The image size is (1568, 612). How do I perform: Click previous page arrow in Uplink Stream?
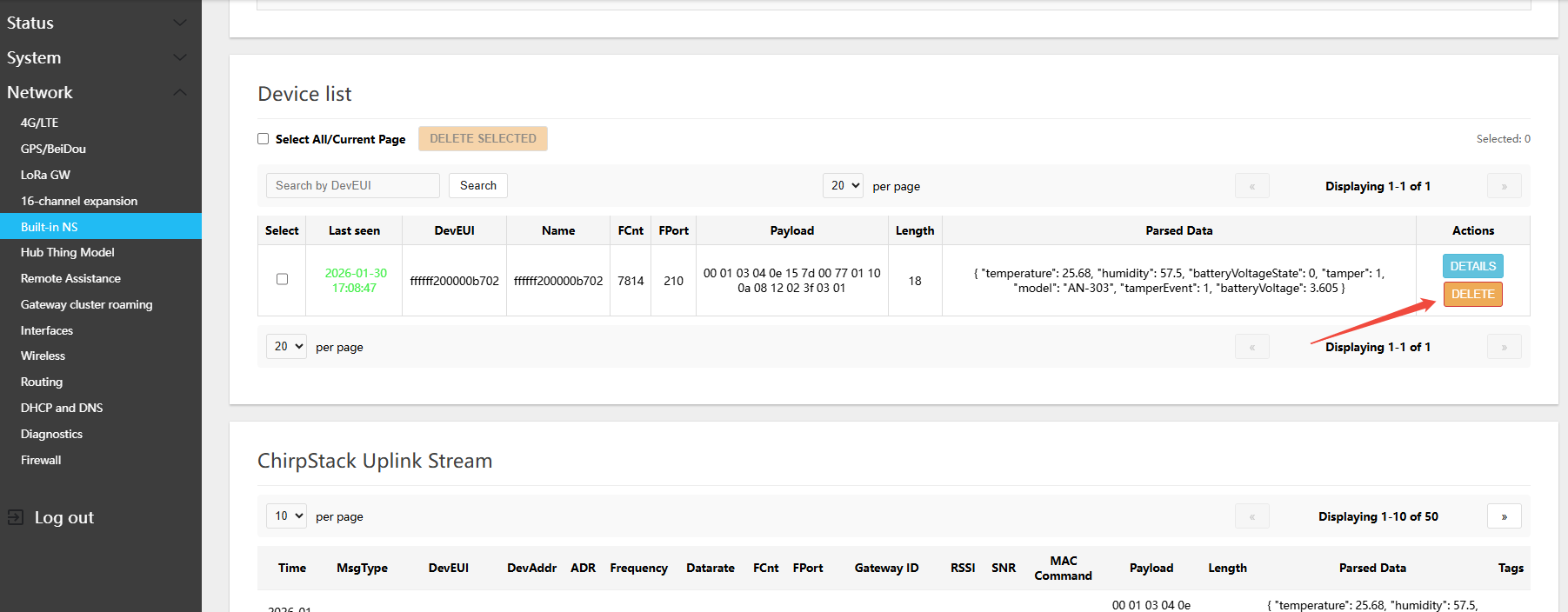point(1251,516)
